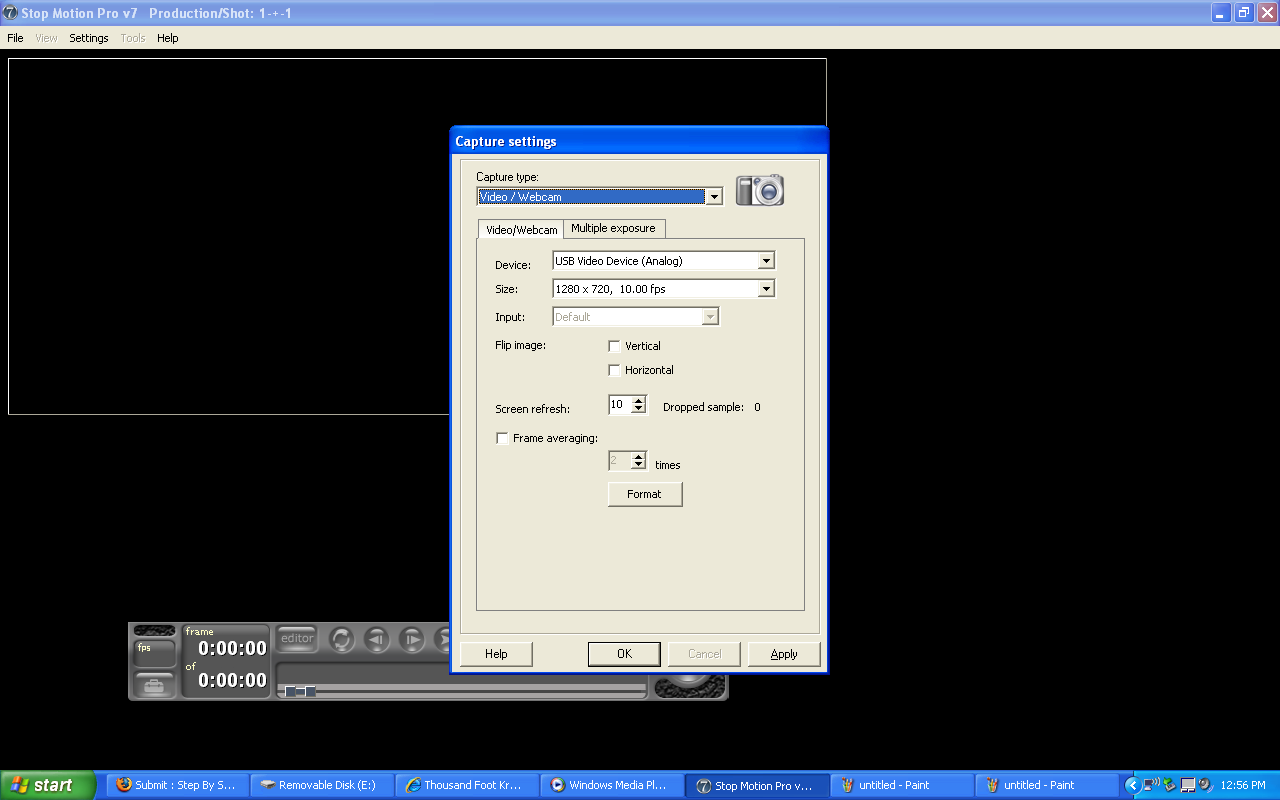The image size is (1280, 800).
Task: Click the system clock showing 12:56 PM
Action: (1243, 785)
